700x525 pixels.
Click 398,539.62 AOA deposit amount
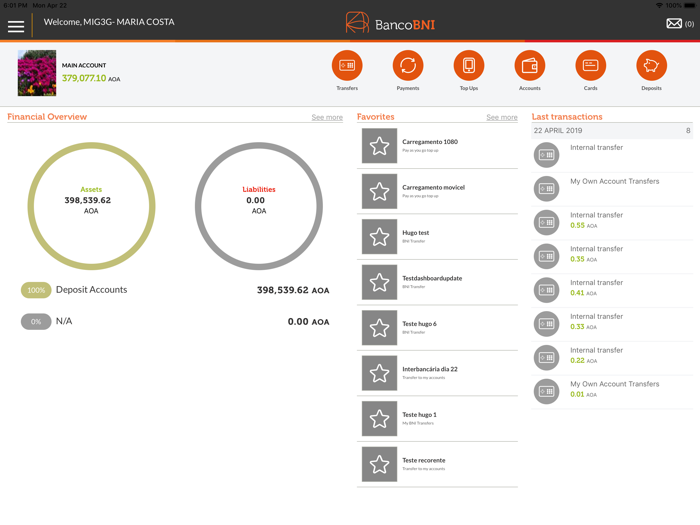[293, 290]
